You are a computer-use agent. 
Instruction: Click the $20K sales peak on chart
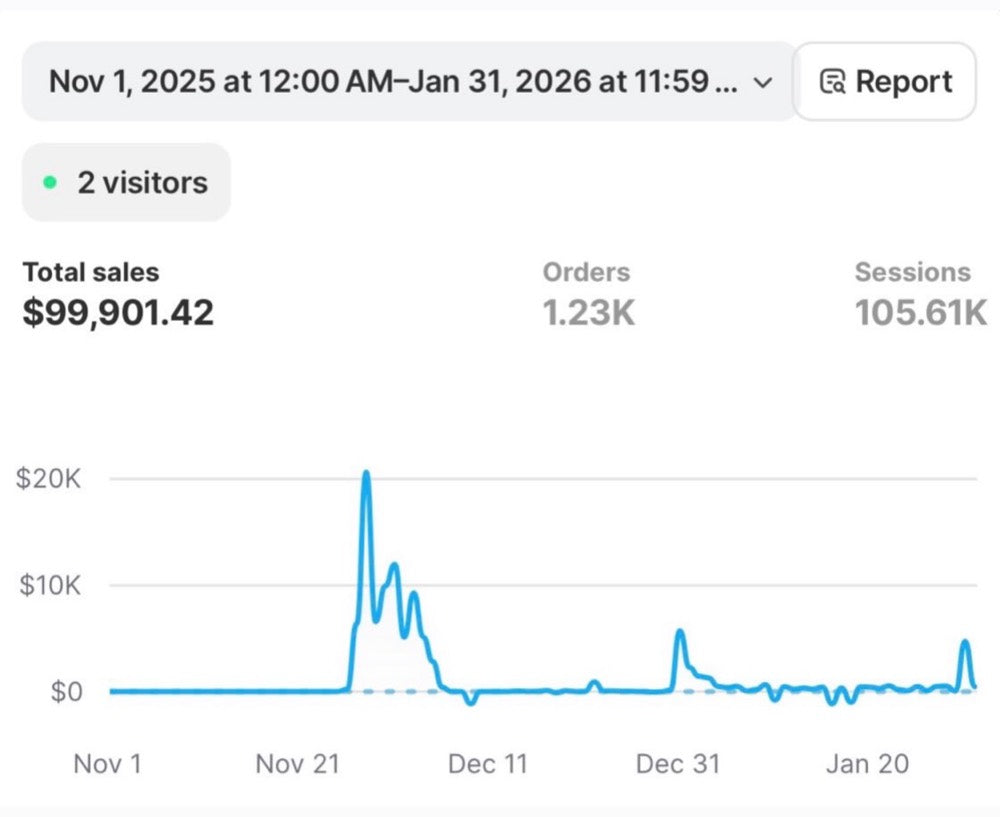[x=366, y=473]
